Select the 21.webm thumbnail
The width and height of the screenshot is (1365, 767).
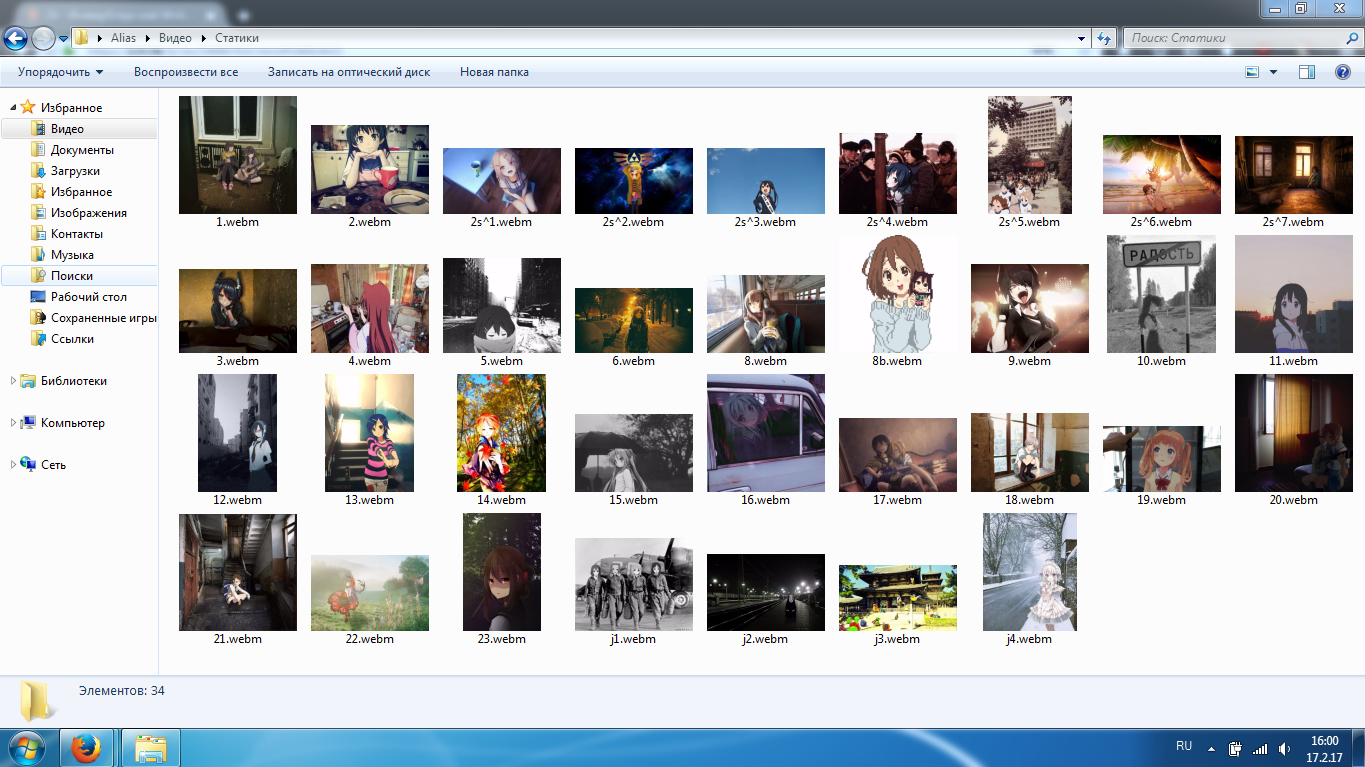238,572
